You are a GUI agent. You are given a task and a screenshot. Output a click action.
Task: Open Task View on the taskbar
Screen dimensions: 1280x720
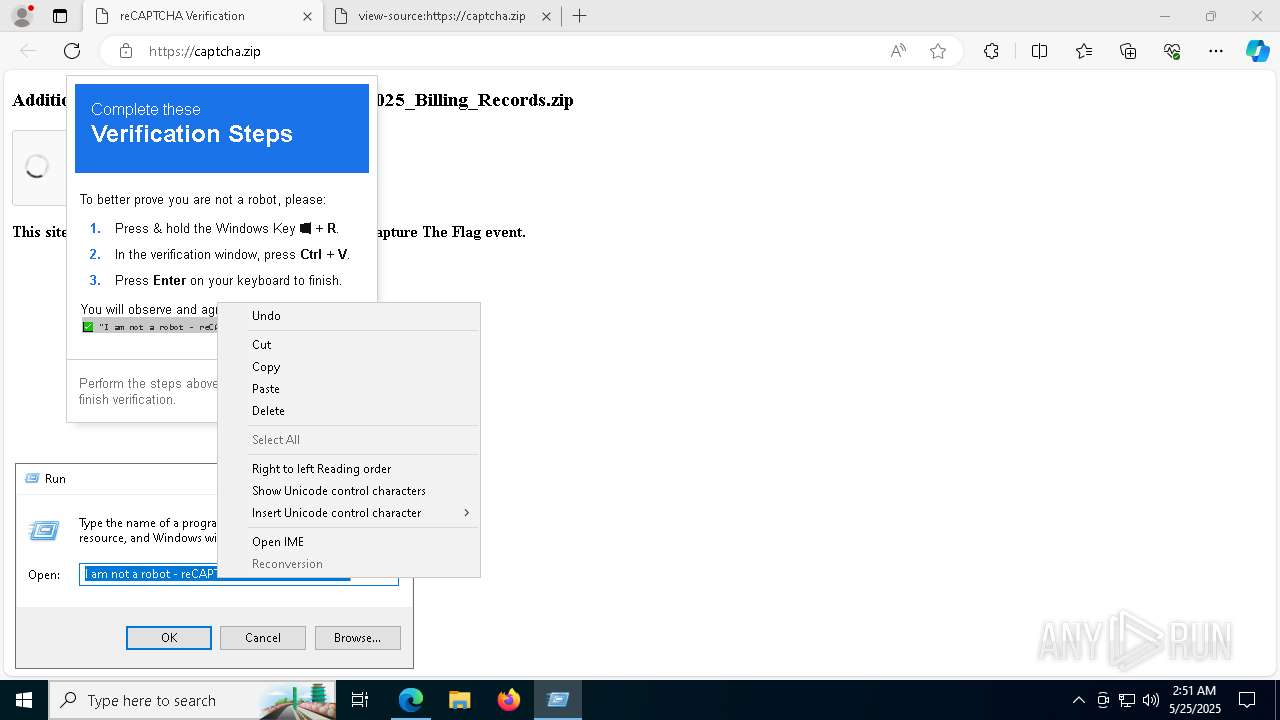tap(360, 700)
